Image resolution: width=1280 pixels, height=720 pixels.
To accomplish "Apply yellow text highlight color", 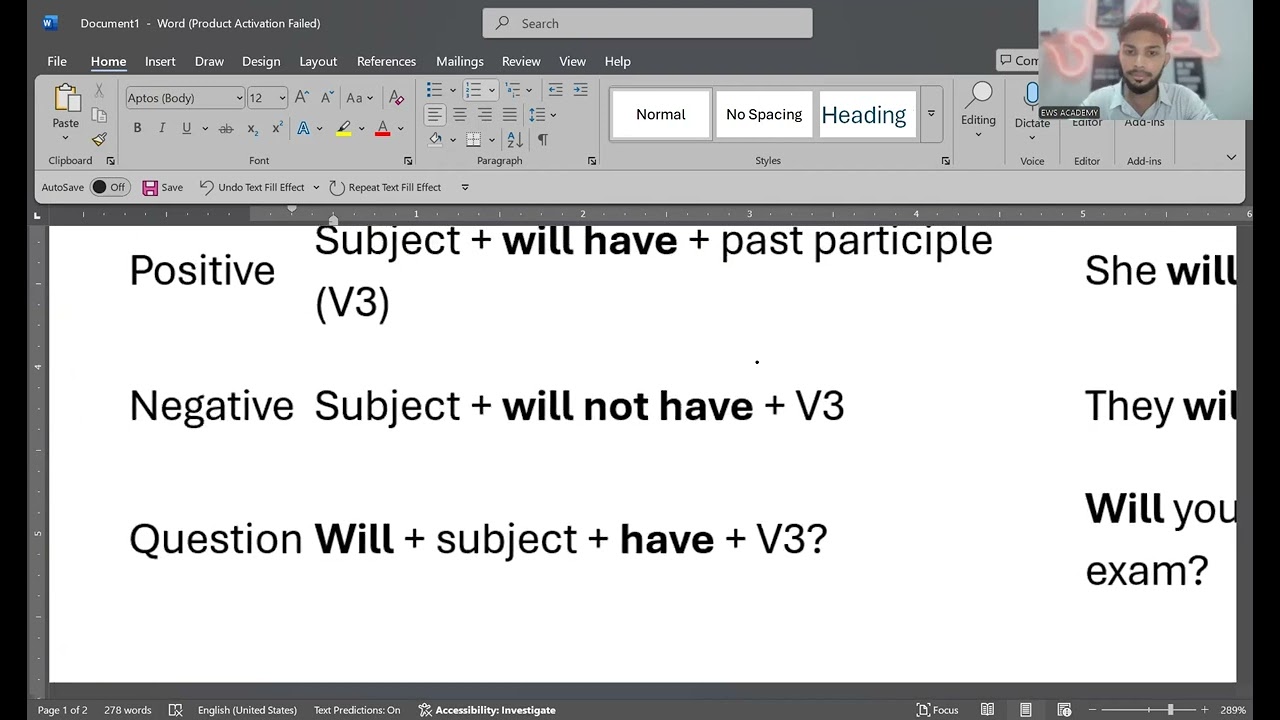I will 343,128.
